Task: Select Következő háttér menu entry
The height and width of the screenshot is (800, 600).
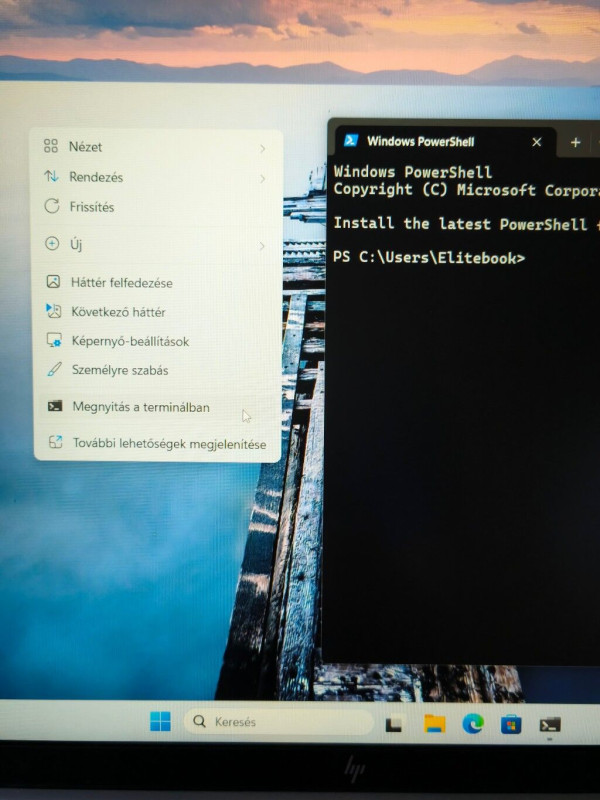Action: tap(156, 312)
